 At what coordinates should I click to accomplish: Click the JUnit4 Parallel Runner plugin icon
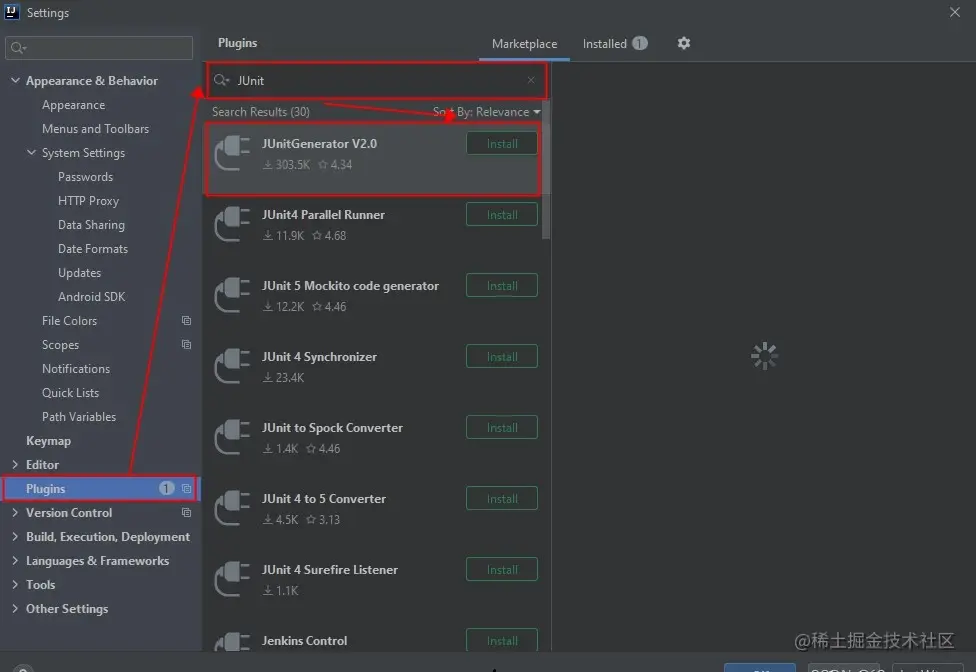232,224
